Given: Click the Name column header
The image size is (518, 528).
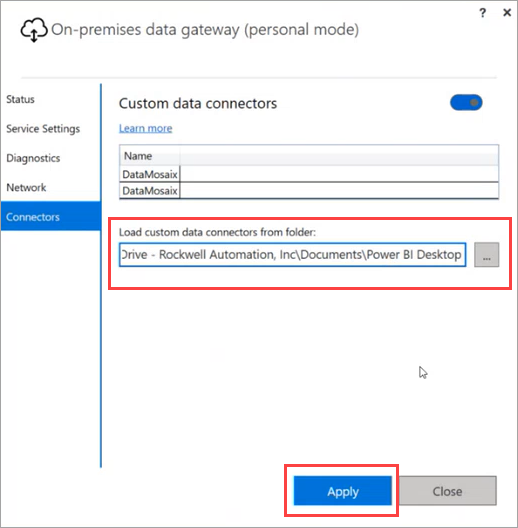Looking at the screenshot, I should tap(150, 156).
